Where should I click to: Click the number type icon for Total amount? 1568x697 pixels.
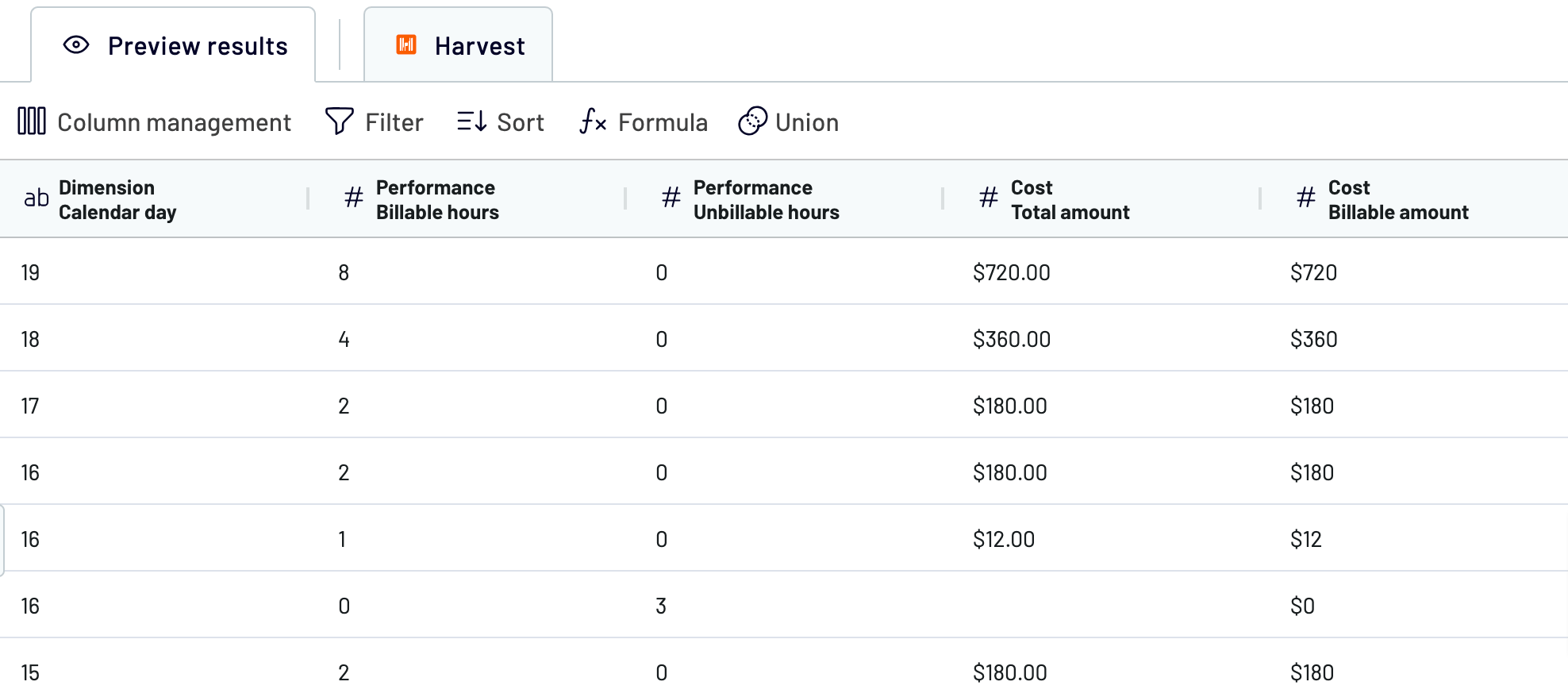(x=989, y=197)
